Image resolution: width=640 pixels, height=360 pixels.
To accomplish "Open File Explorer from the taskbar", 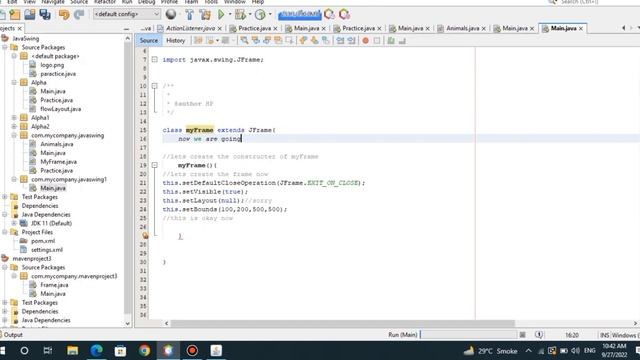I will pyautogui.click(x=73, y=351).
